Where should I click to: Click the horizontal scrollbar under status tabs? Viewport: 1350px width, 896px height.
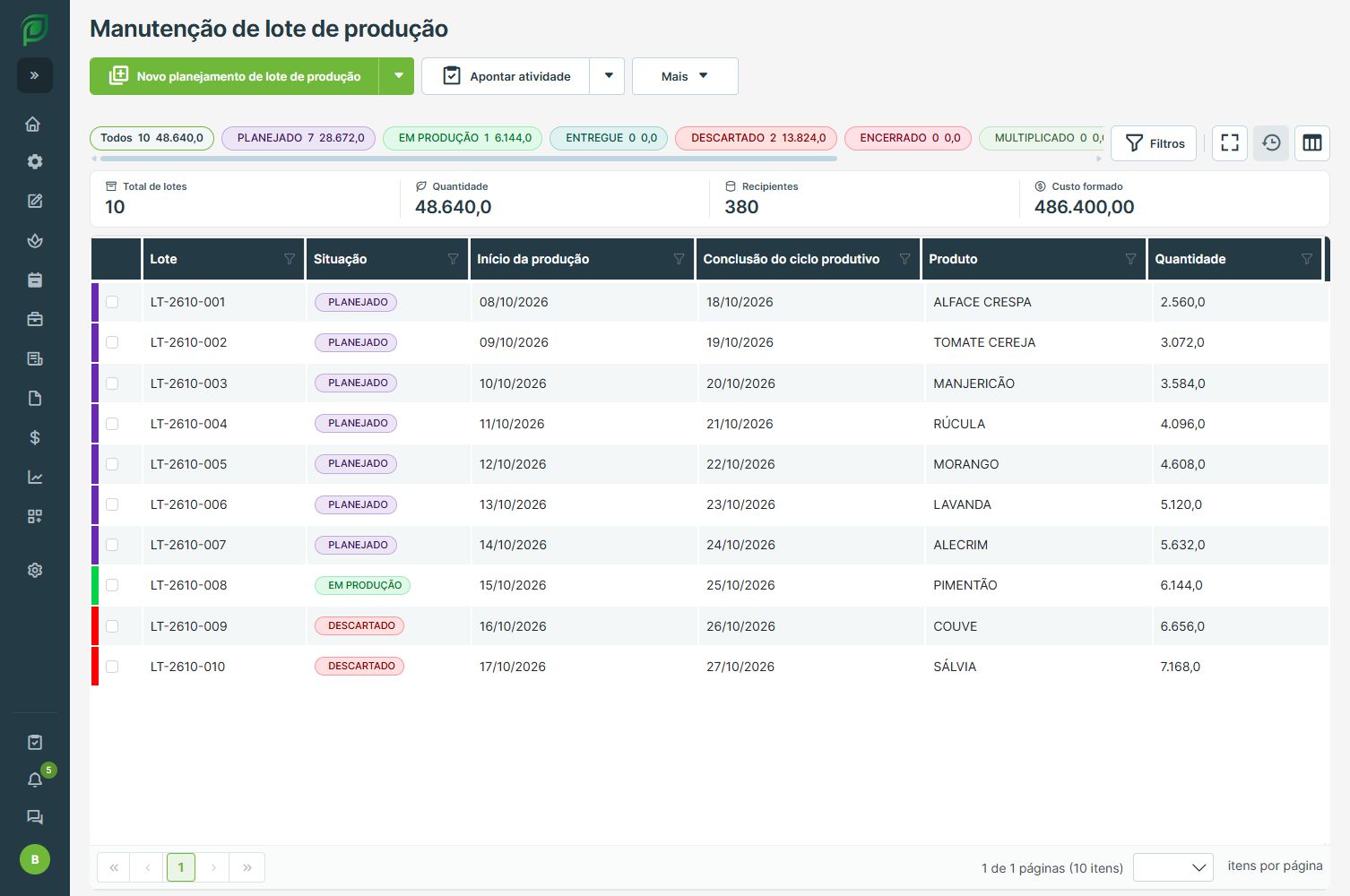tap(467, 159)
